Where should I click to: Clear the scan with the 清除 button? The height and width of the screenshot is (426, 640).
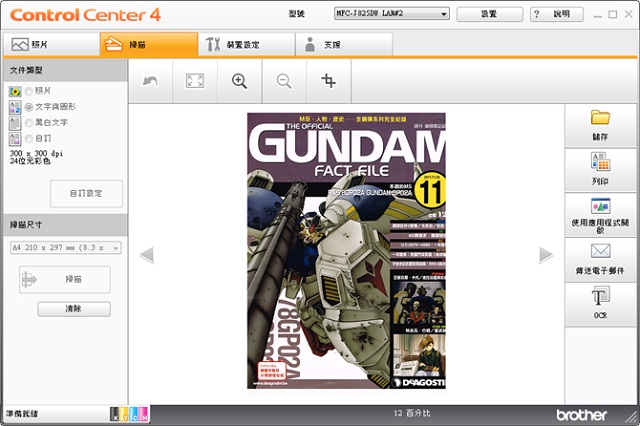coord(74,309)
